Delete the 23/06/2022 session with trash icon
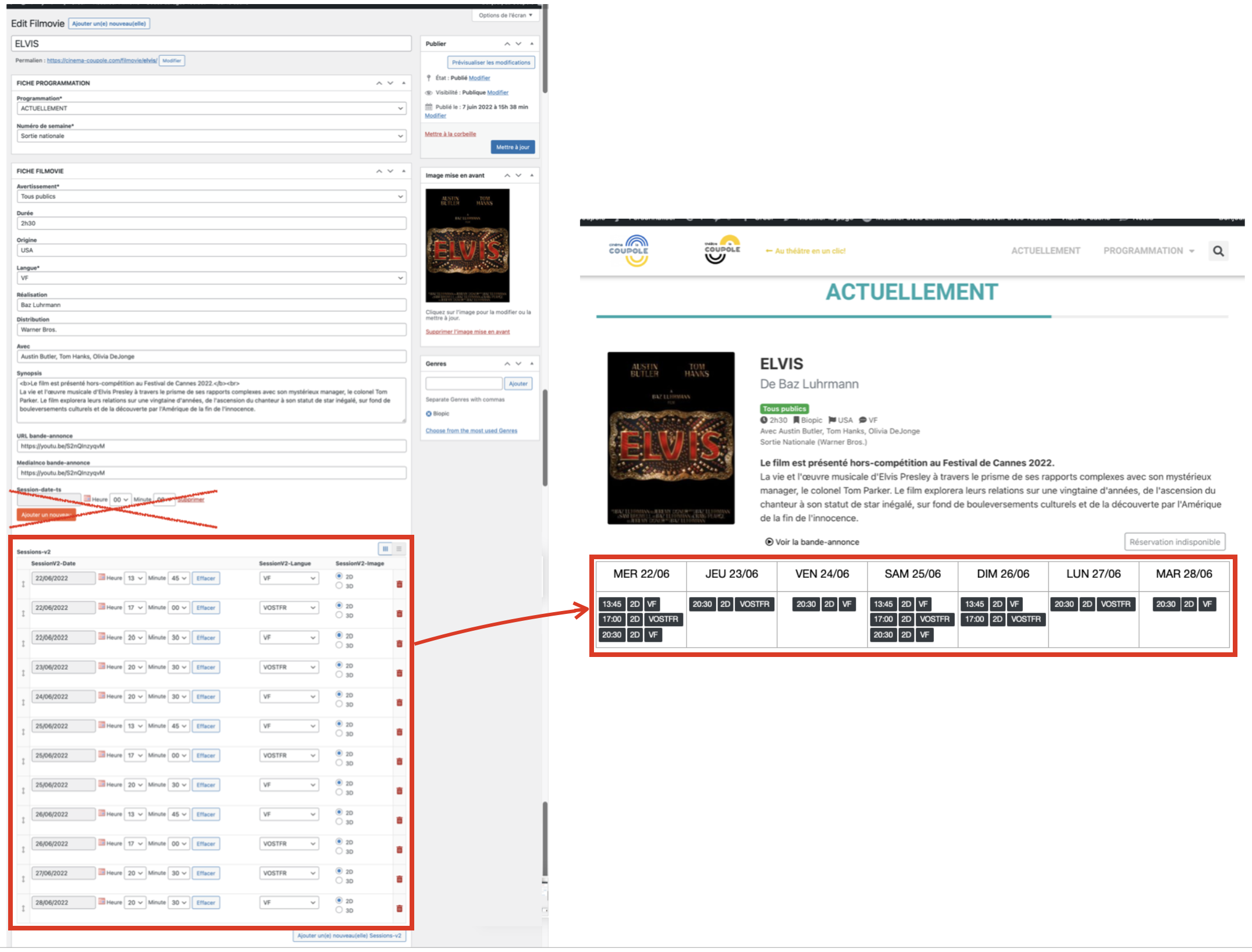 [399, 673]
